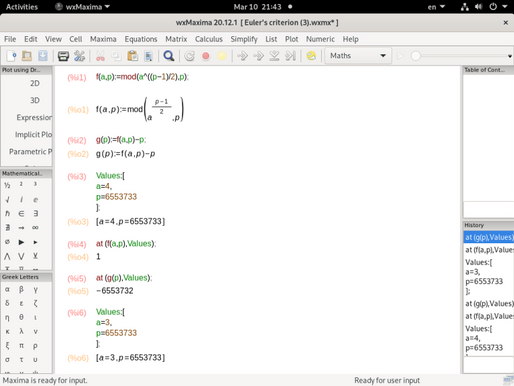Click the clock Mar 10 21:43

(257, 7)
